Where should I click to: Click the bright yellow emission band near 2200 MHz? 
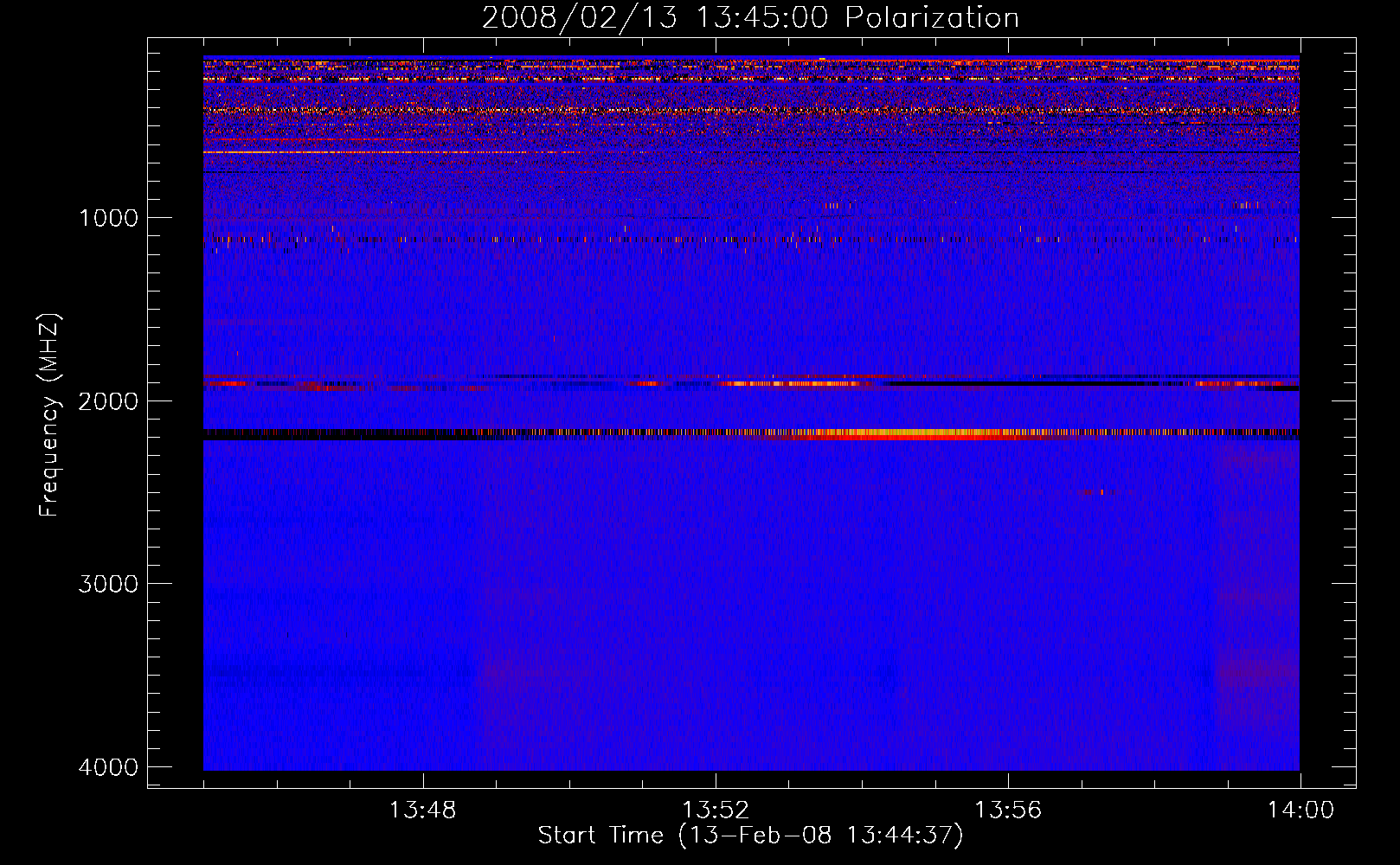(926, 433)
